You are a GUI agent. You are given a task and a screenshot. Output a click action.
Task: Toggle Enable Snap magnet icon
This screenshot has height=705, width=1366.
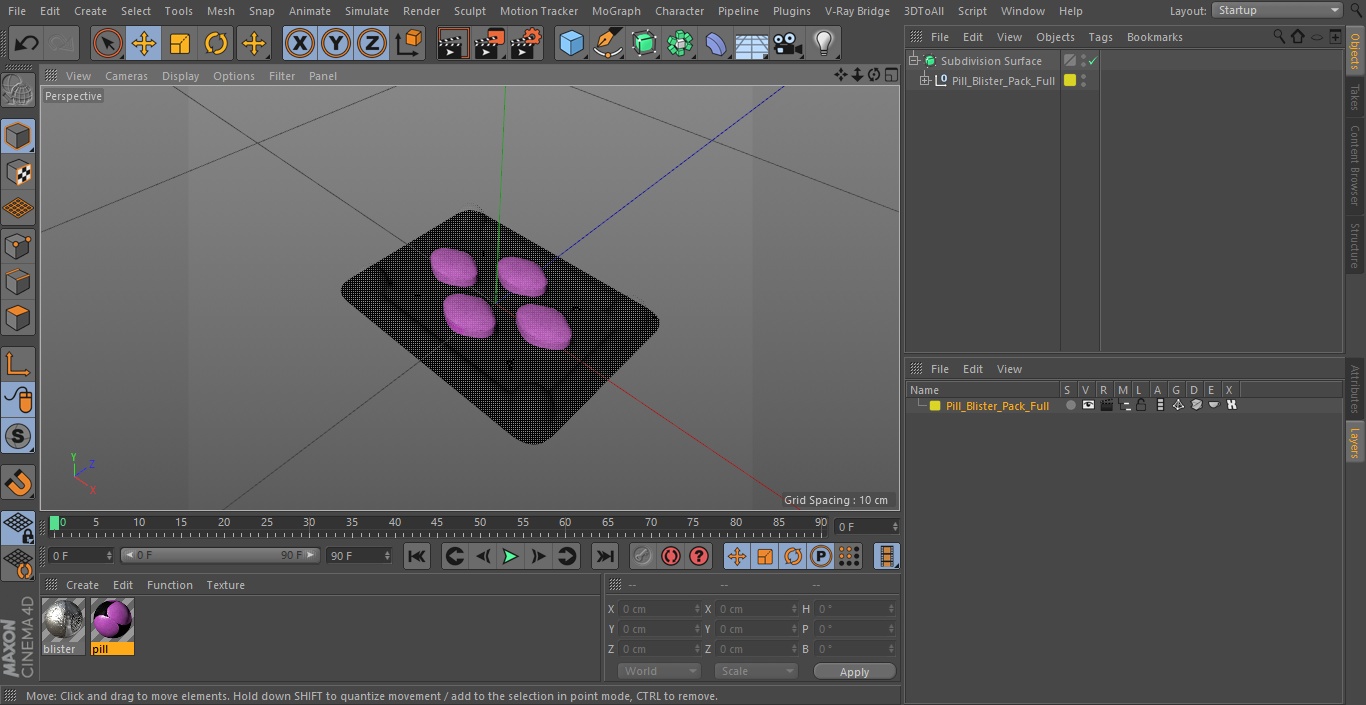click(x=18, y=482)
